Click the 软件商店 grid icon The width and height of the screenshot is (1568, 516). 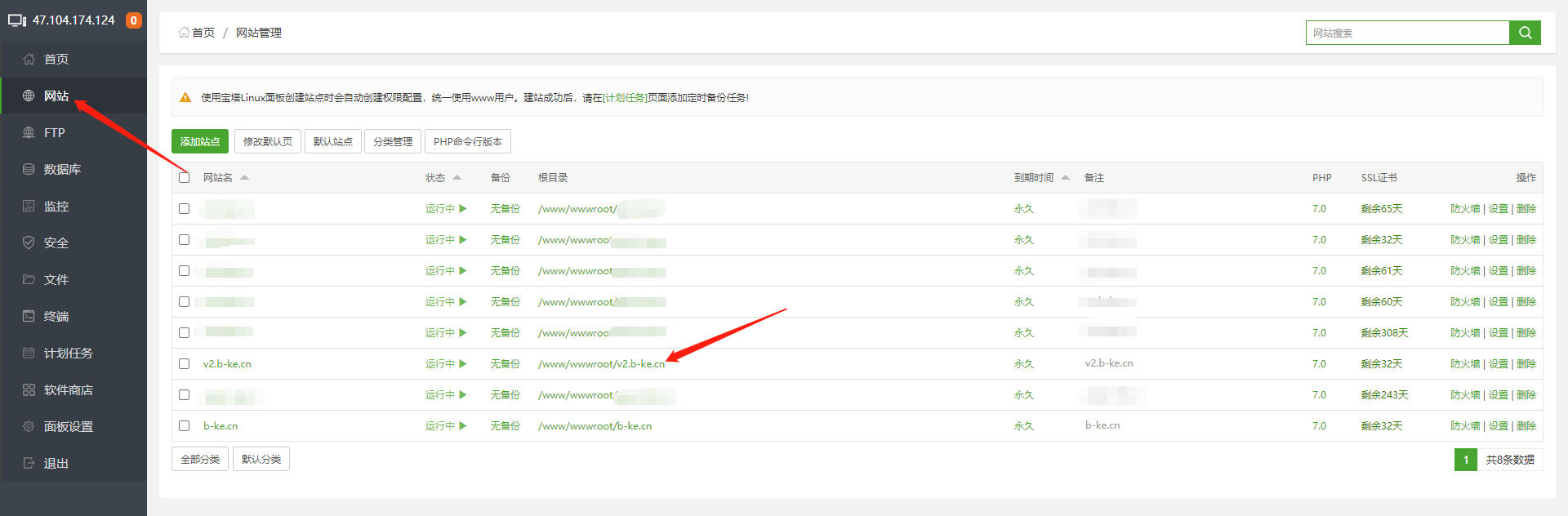coord(29,389)
